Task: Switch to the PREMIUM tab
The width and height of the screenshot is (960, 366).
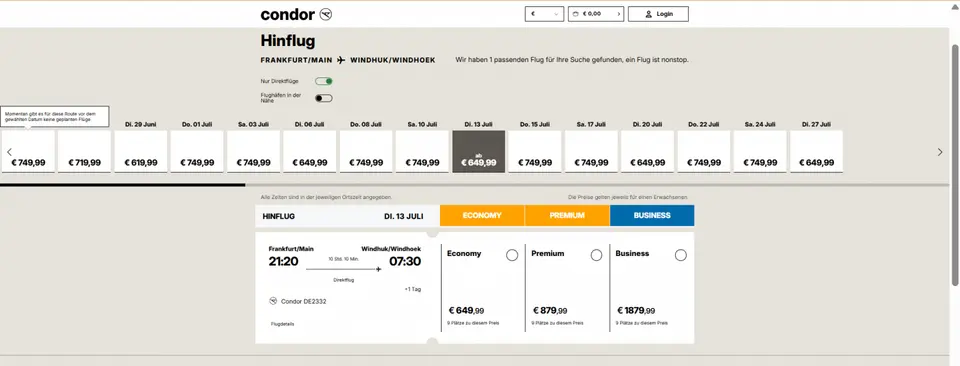Action: 567,215
